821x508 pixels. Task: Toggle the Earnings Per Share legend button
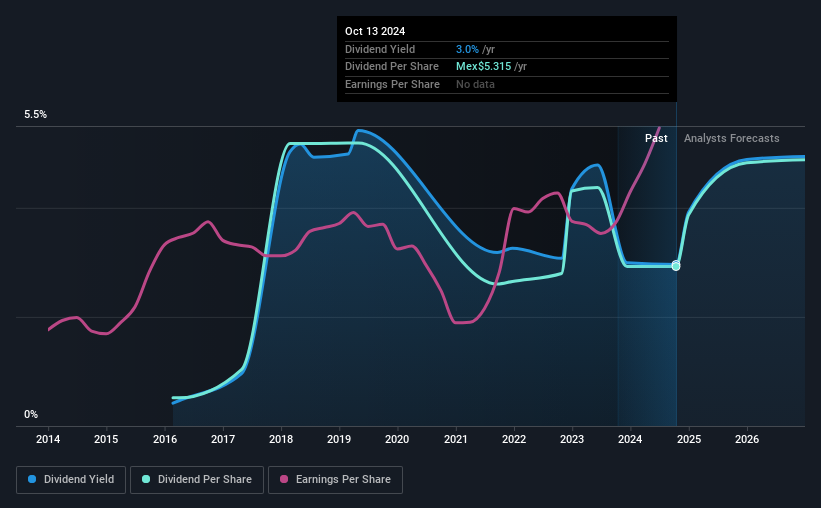coord(335,480)
